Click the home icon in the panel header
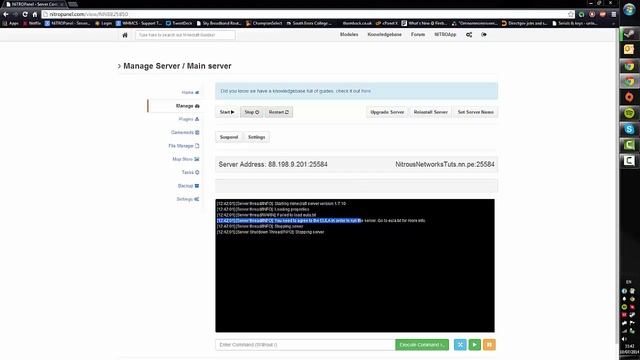 (125, 35)
